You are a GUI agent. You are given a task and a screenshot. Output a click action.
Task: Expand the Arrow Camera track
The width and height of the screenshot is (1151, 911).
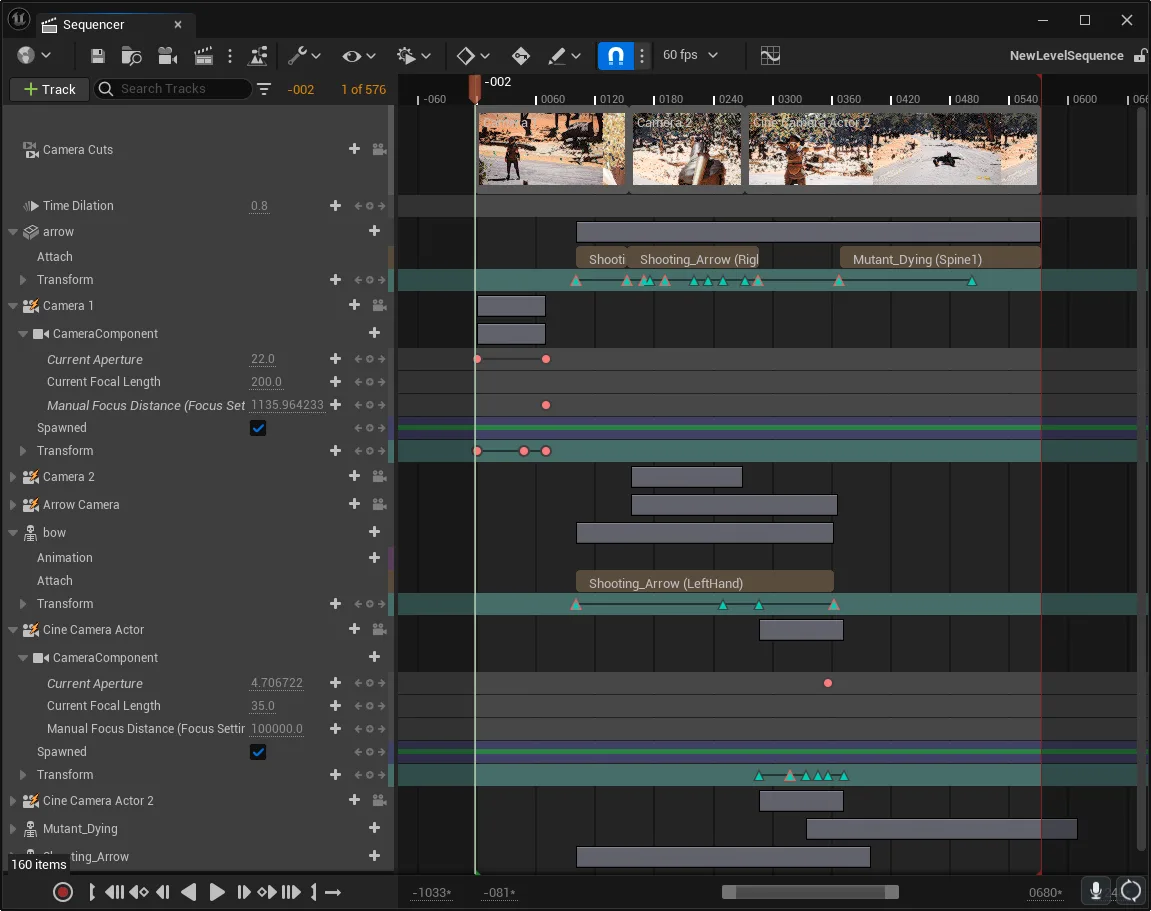pyautogui.click(x=12, y=504)
